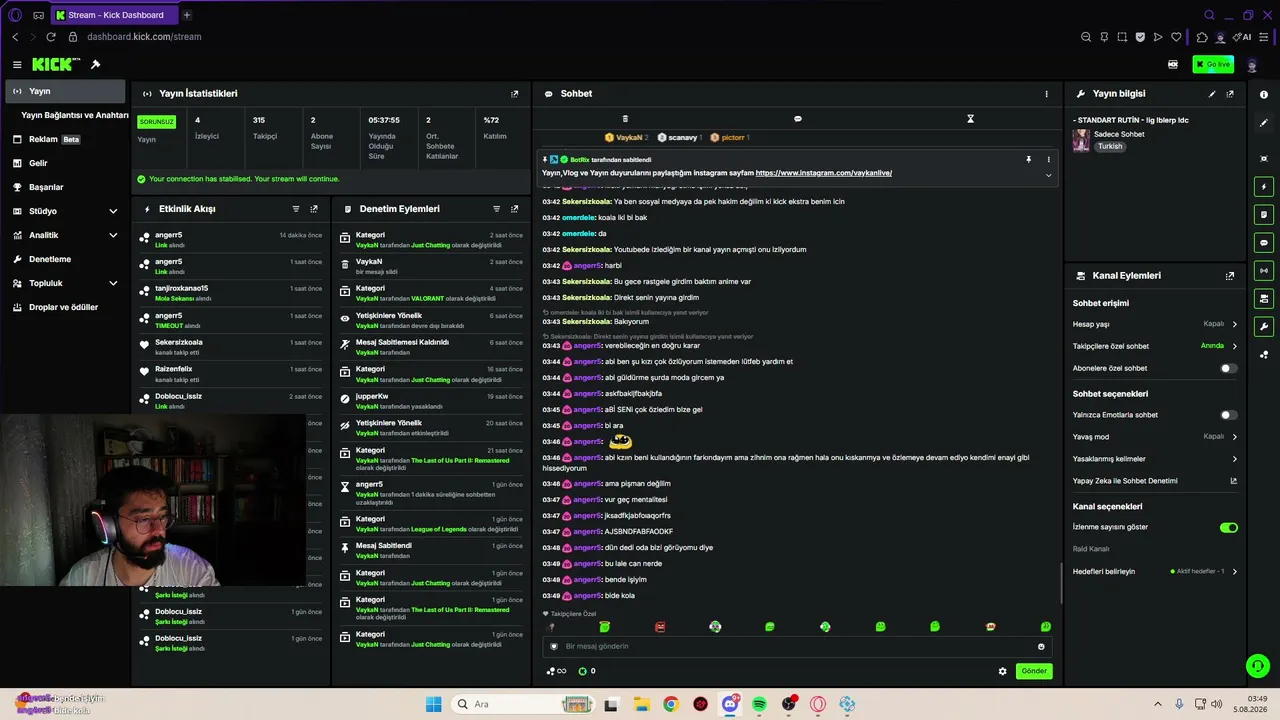1280x720 pixels.
Task: Toggle Yalnızca Emotlarla sohbet switch
Action: tap(1229, 415)
